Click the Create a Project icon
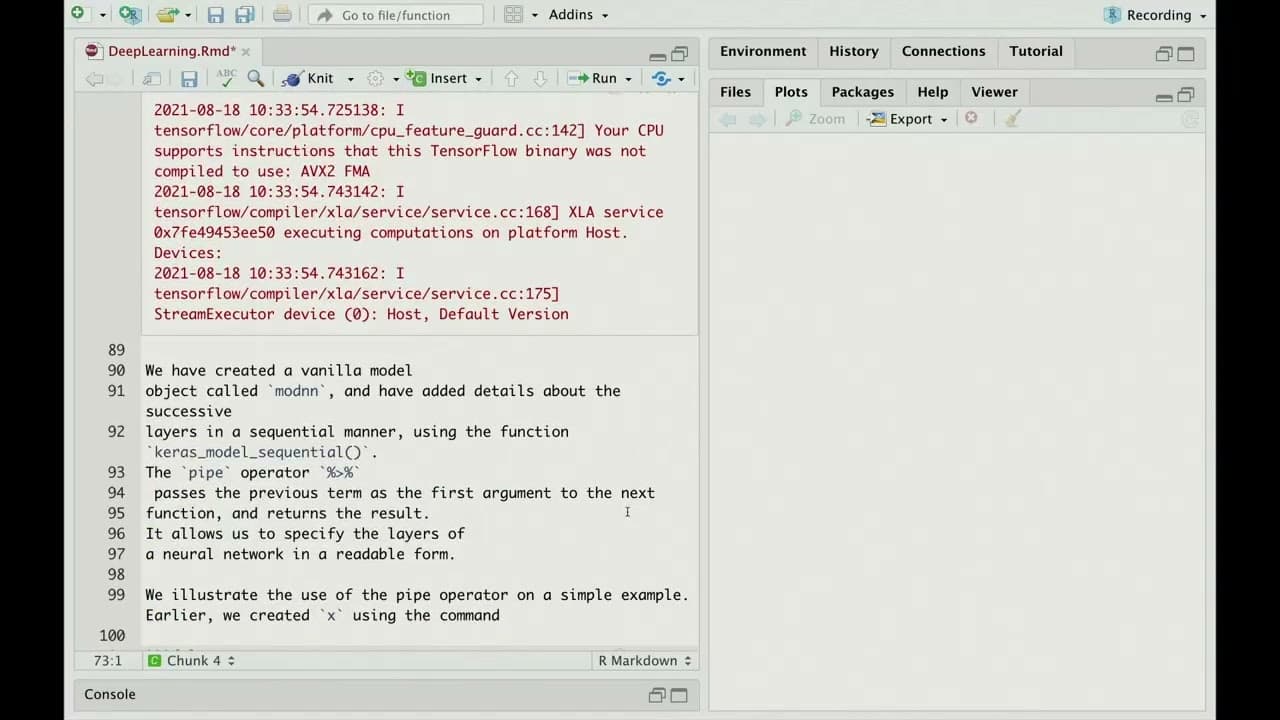The height and width of the screenshot is (720, 1280). pyautogui.click(x=129, y=14)
